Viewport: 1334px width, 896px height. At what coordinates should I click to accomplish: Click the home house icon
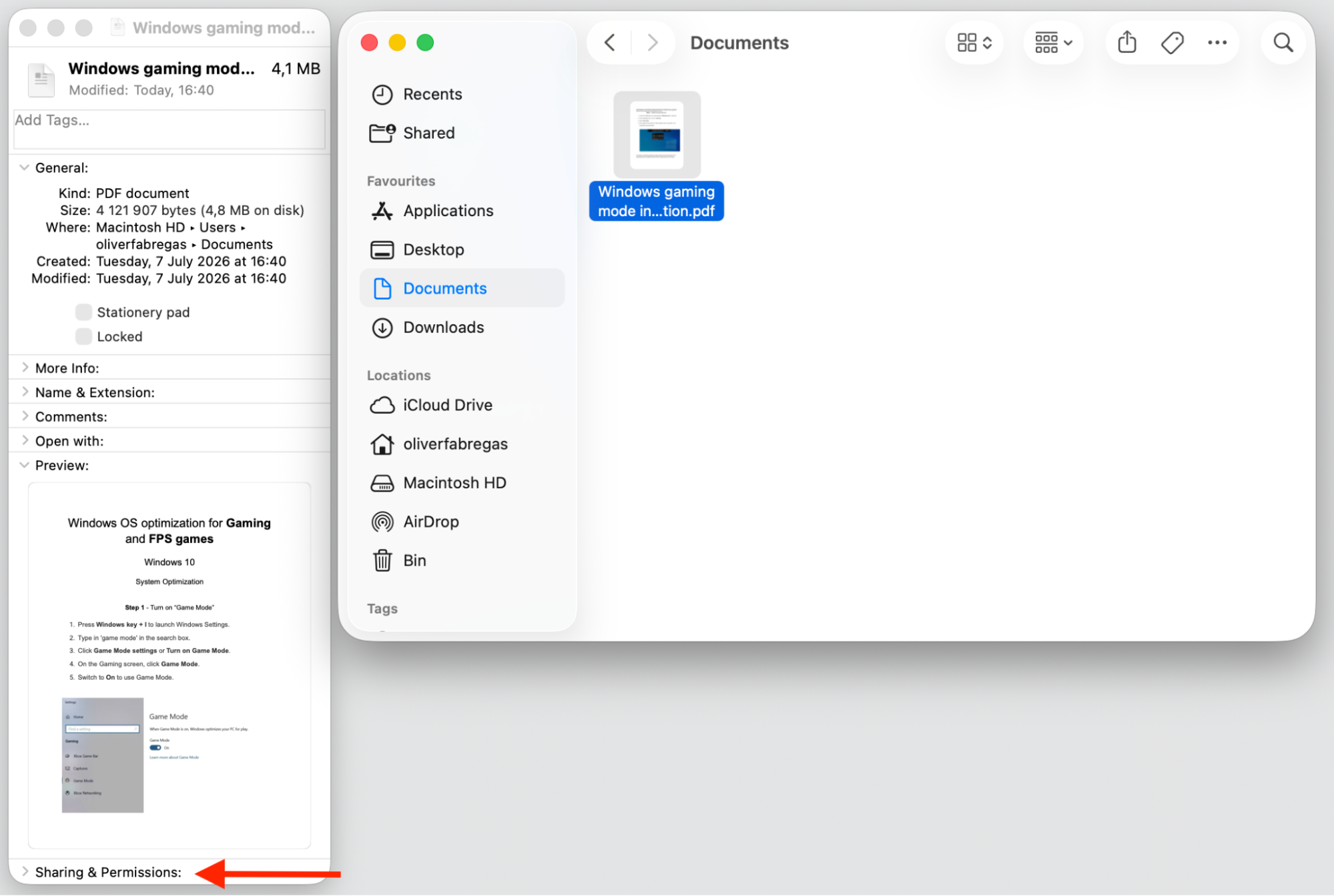(382, 444)
